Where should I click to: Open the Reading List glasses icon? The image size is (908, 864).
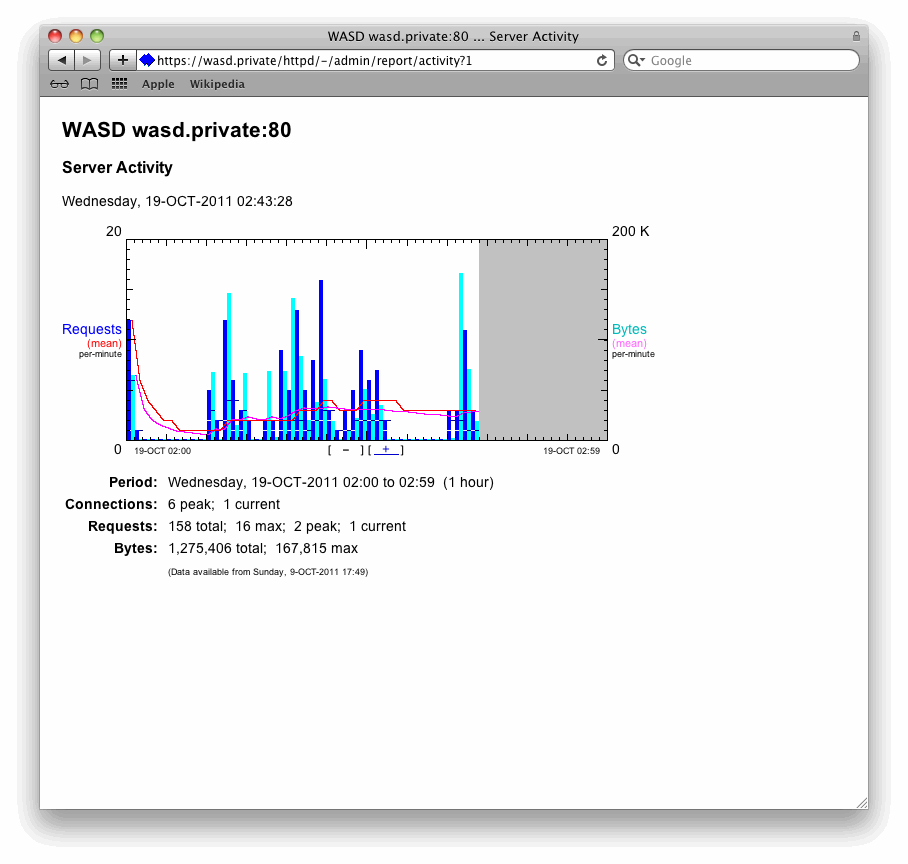coord(60,84)
